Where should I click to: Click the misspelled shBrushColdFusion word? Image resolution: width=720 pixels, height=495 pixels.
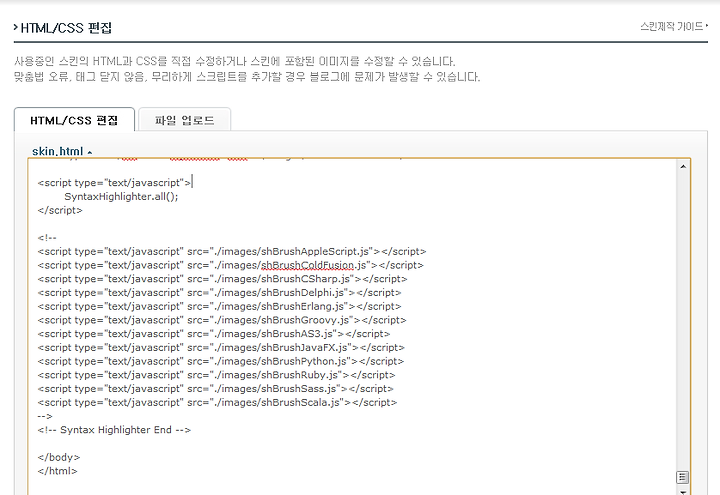tap(307, 265)
